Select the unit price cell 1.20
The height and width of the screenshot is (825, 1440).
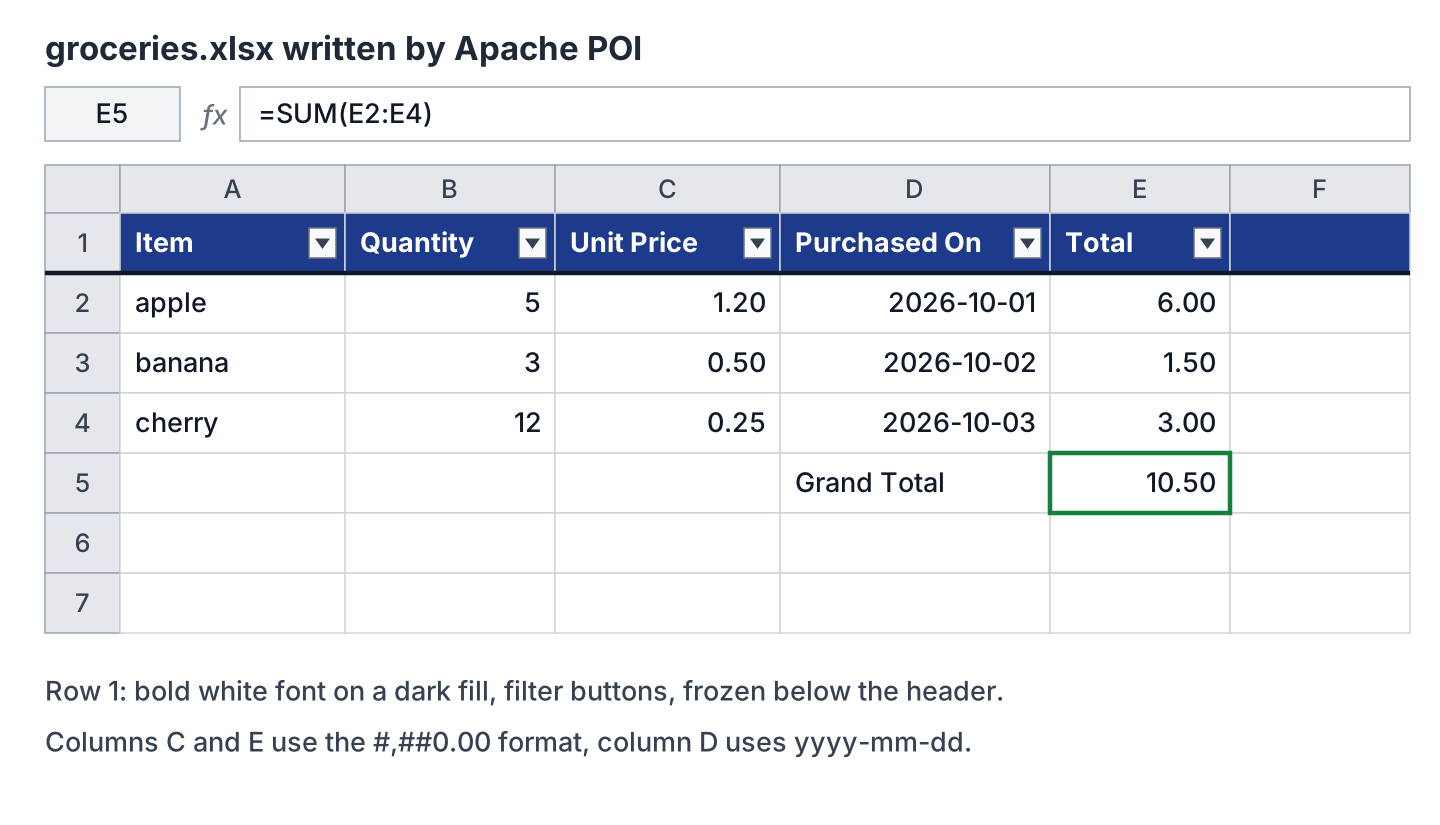667,303
